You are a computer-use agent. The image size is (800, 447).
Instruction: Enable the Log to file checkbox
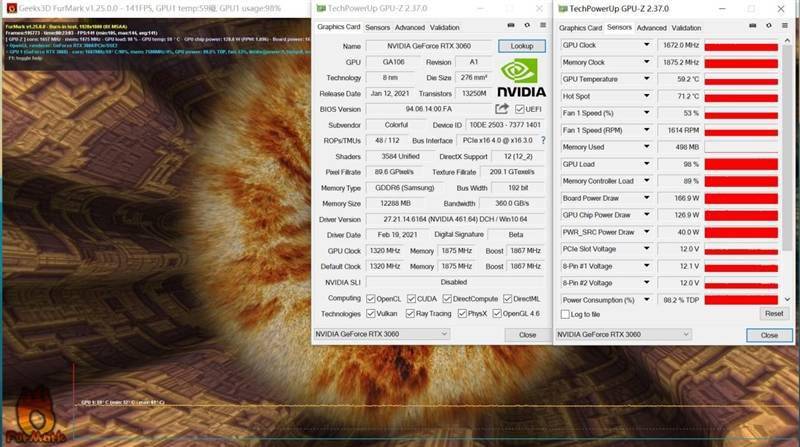click(x=565, y=314)
